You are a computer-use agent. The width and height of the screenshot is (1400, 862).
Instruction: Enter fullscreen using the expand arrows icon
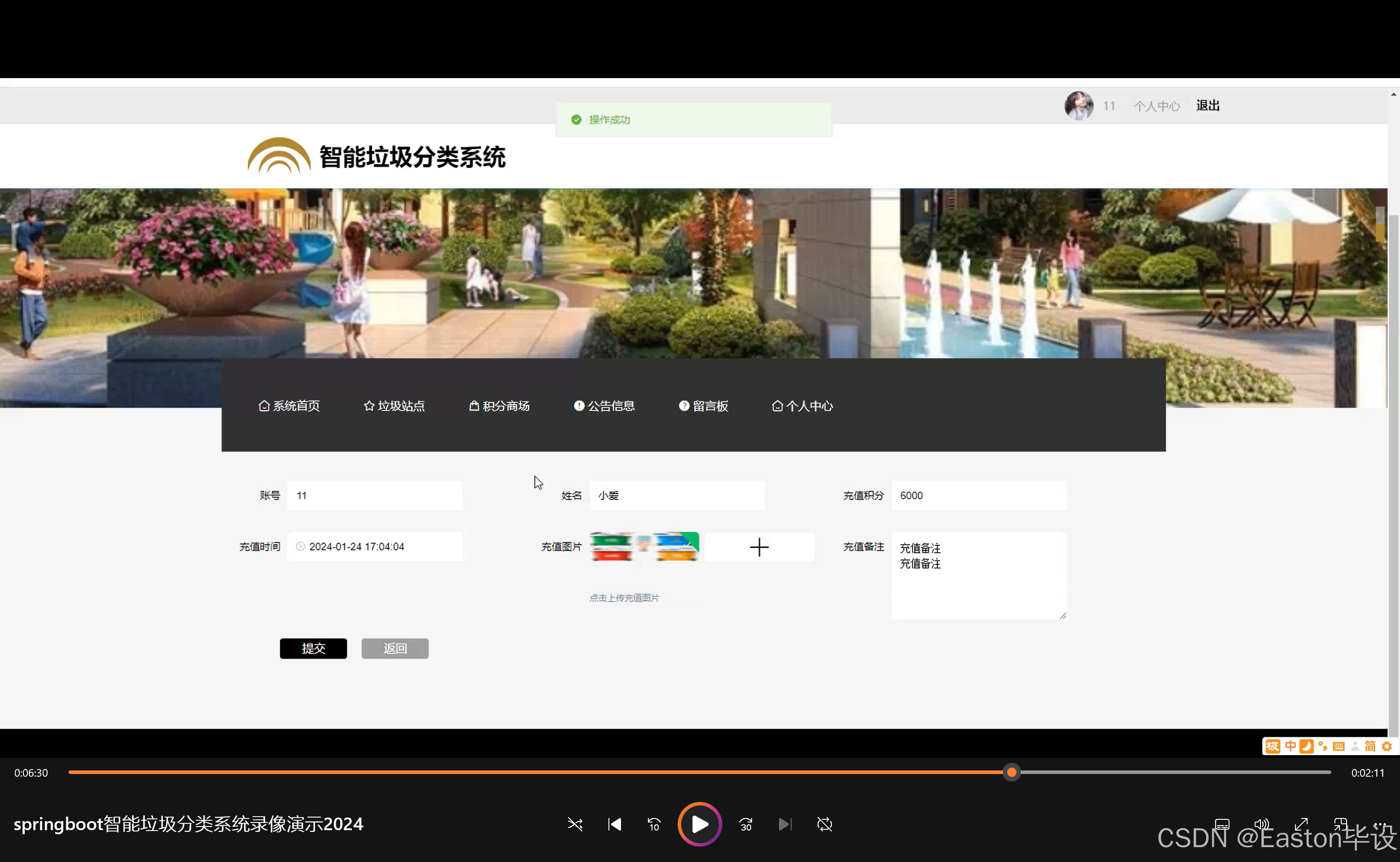tap(1301, 824)
